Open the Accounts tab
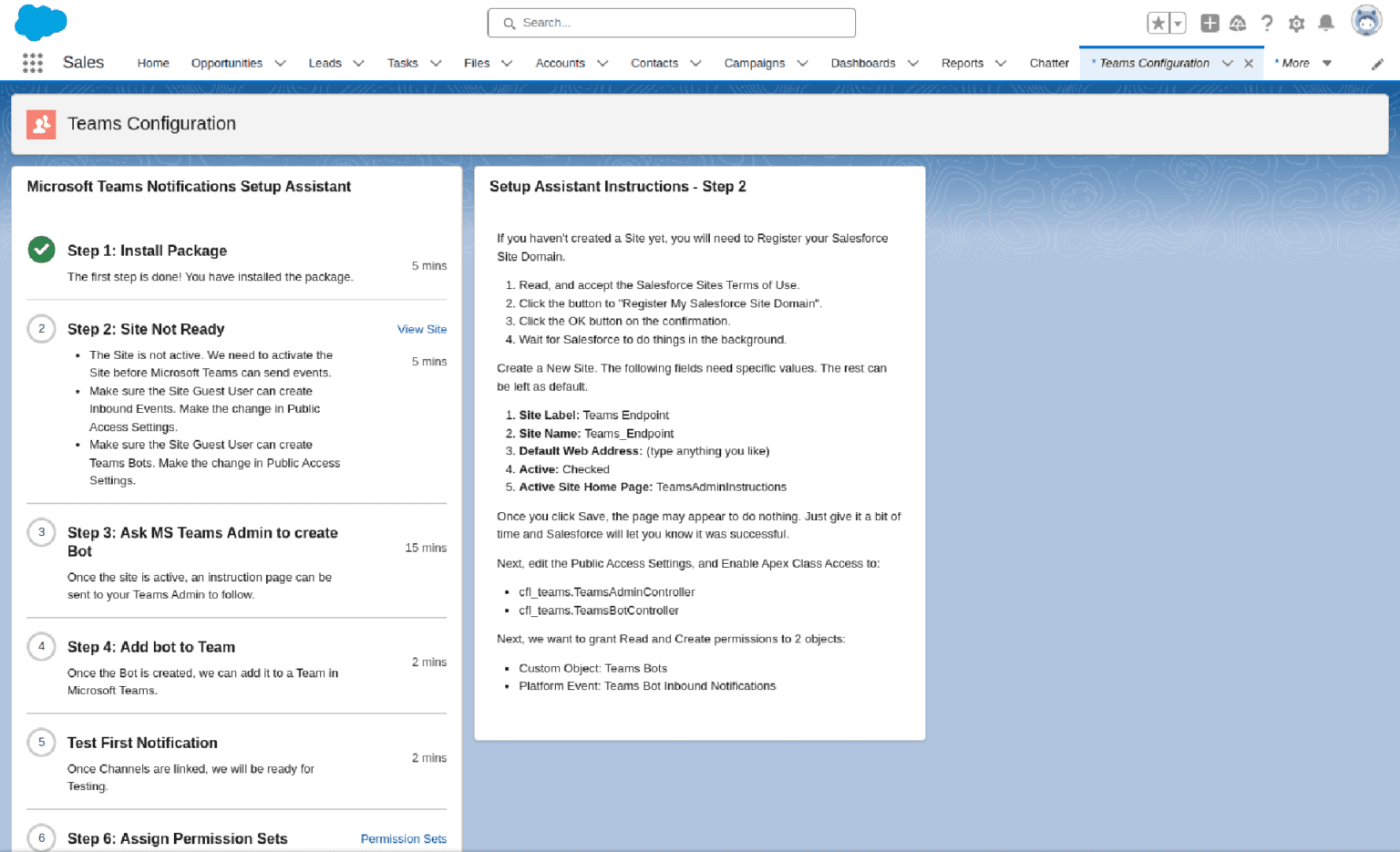Image resolution: width=1400 pixels, height=852 pixels. 560,63
